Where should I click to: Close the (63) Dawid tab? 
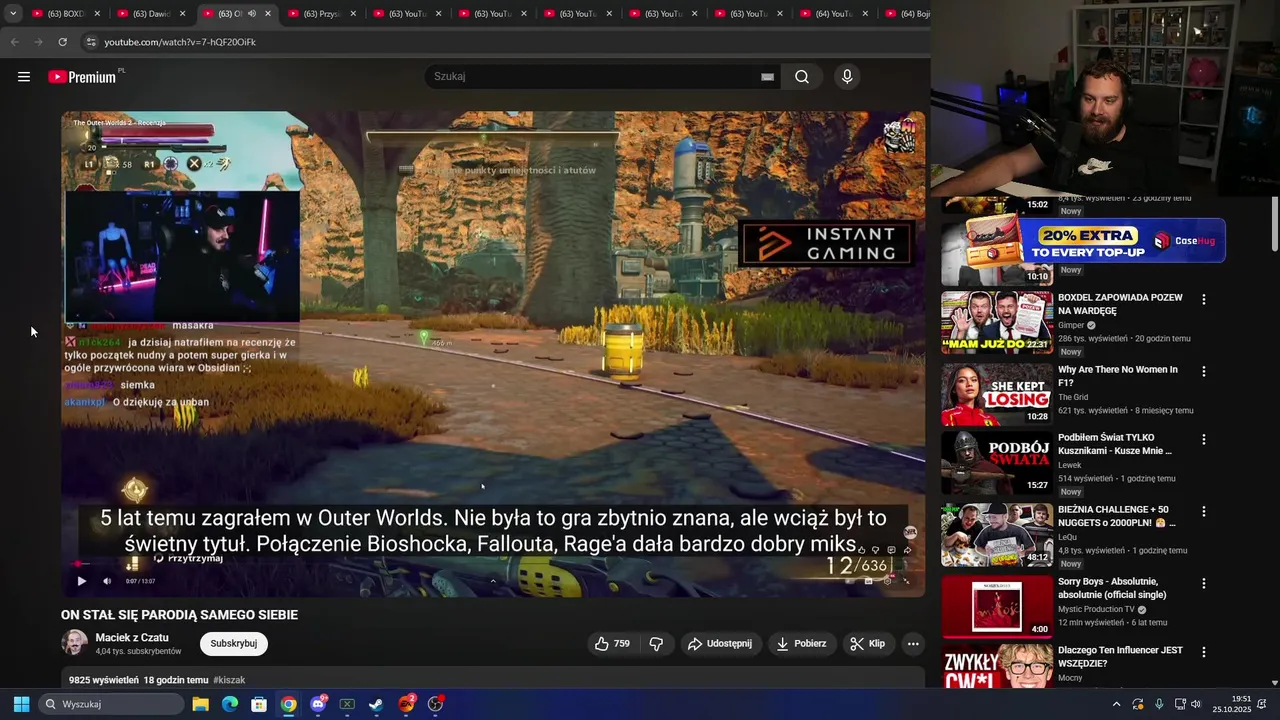(182, 14)
